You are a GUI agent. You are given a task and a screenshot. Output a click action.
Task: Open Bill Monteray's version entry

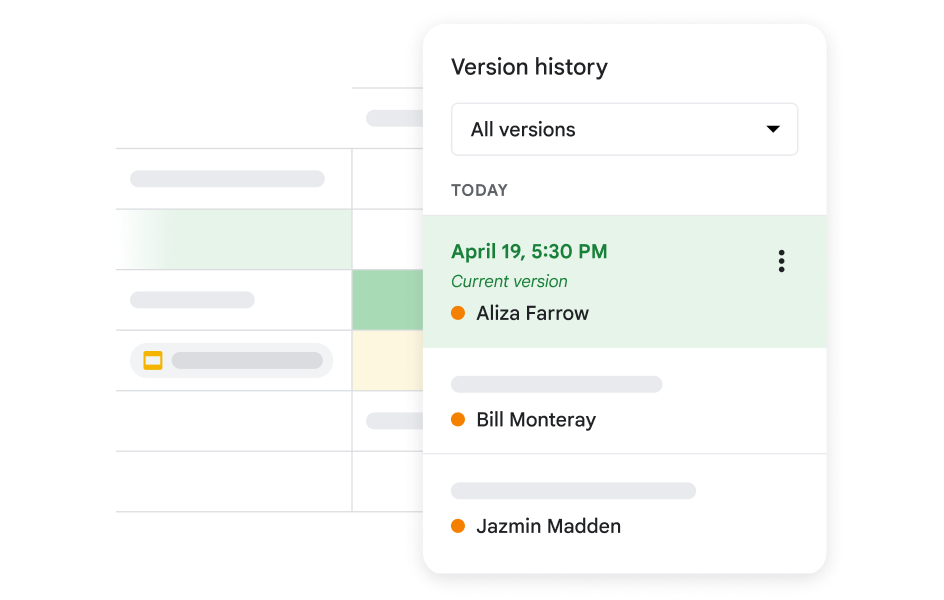[x=536, y=420]
